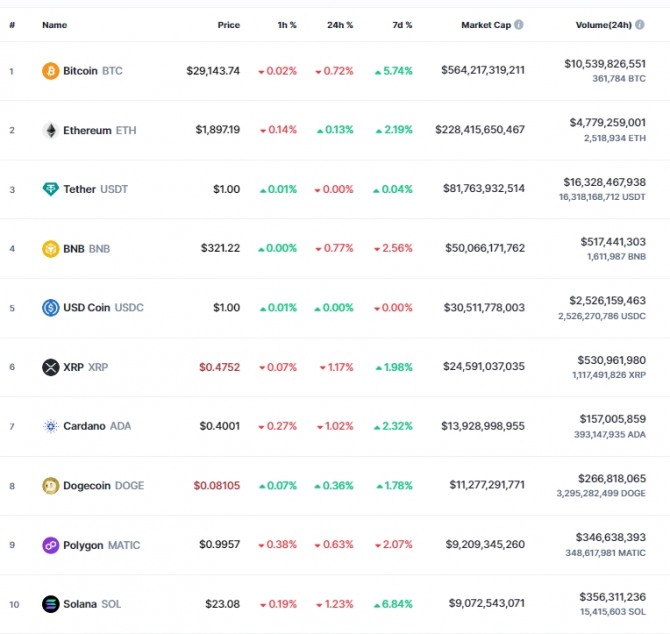The image size is (670, 634).
Task: Show Volume(24h) info tooltip icon
Action: [640, 25]
